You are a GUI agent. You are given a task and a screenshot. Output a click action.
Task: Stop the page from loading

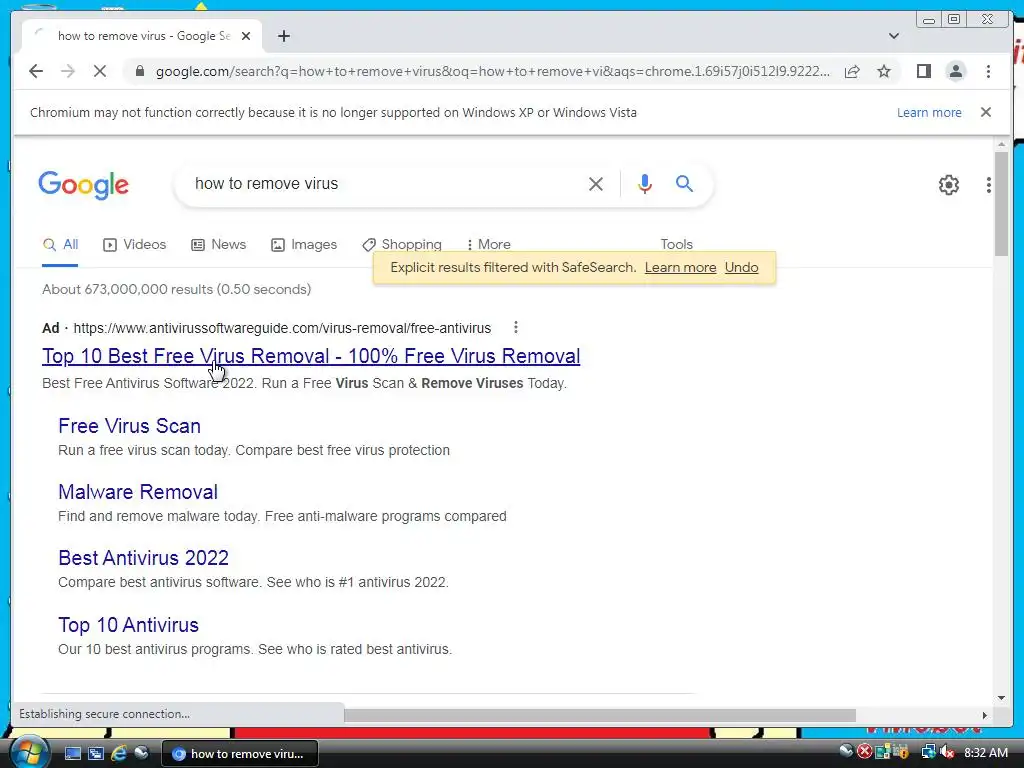point(100,71)
